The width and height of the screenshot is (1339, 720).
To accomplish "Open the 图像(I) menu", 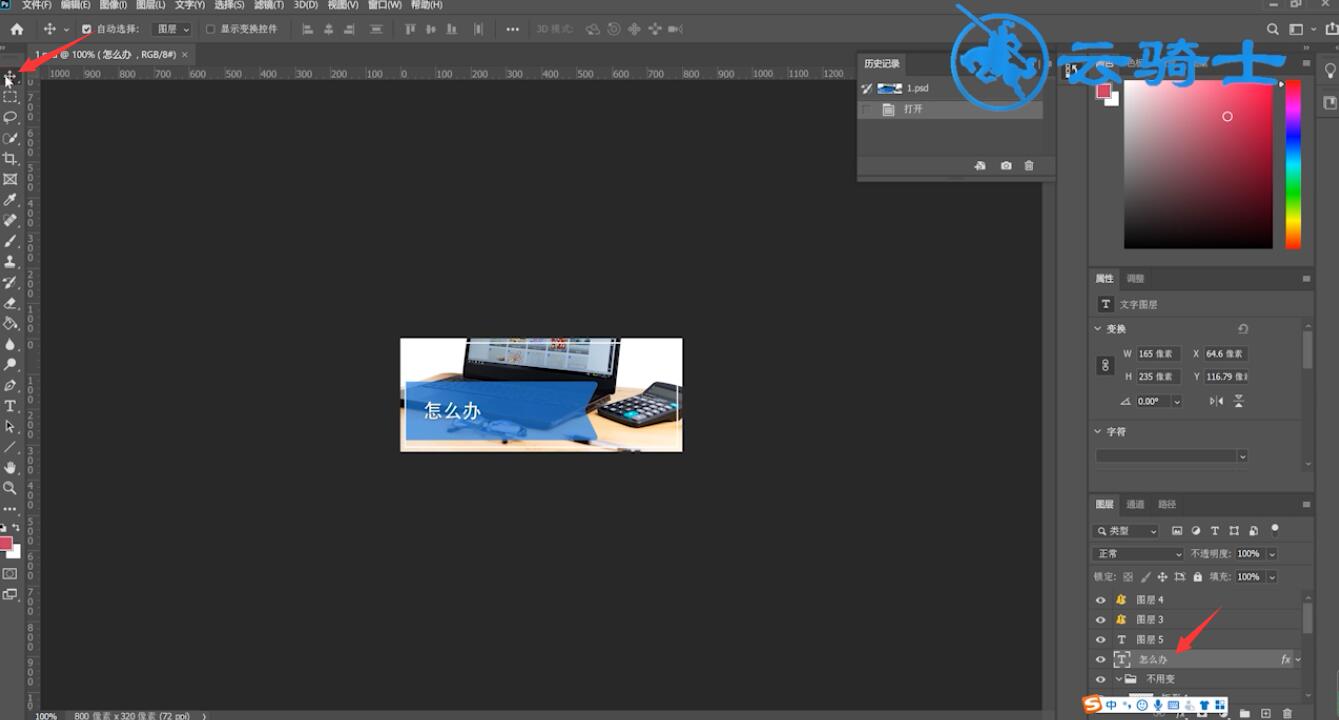I will (113, 5).
